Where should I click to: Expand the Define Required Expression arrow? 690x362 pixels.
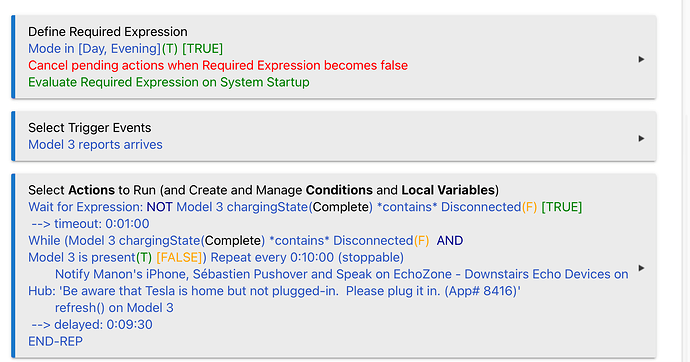pyautogui.click(x=641, y=59)
